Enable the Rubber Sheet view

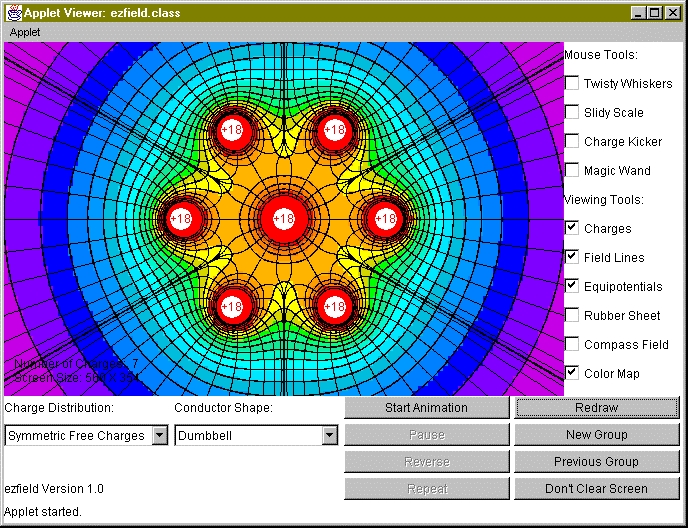(x=572, y=315)
